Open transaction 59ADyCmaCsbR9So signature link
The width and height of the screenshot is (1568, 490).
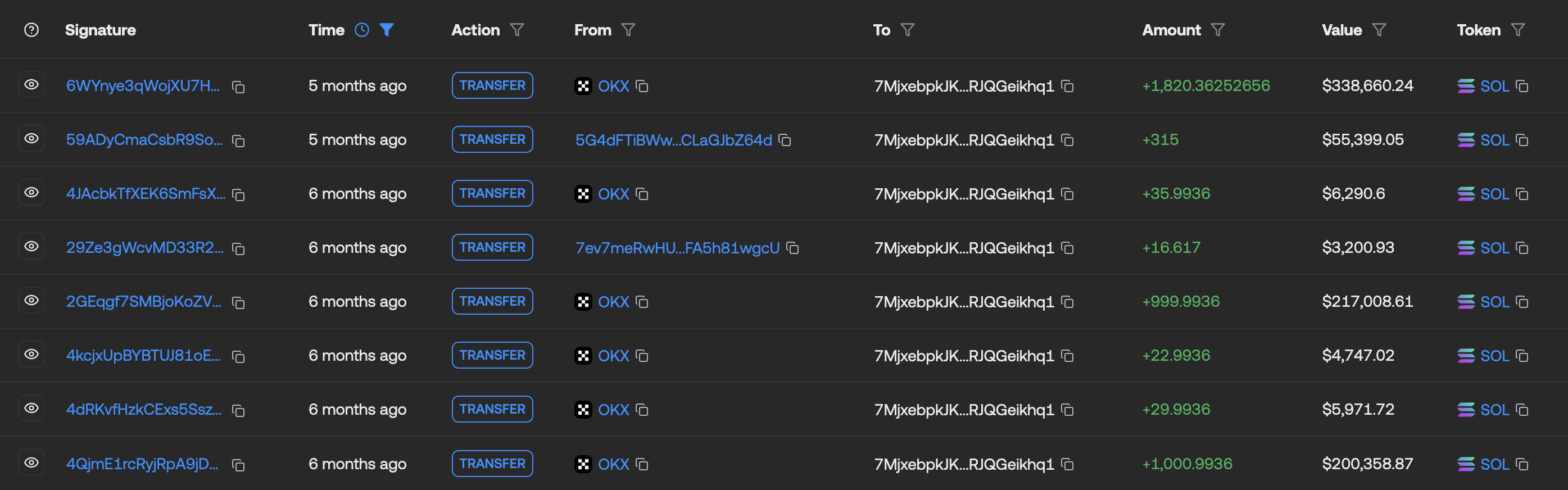click(144, 140)
